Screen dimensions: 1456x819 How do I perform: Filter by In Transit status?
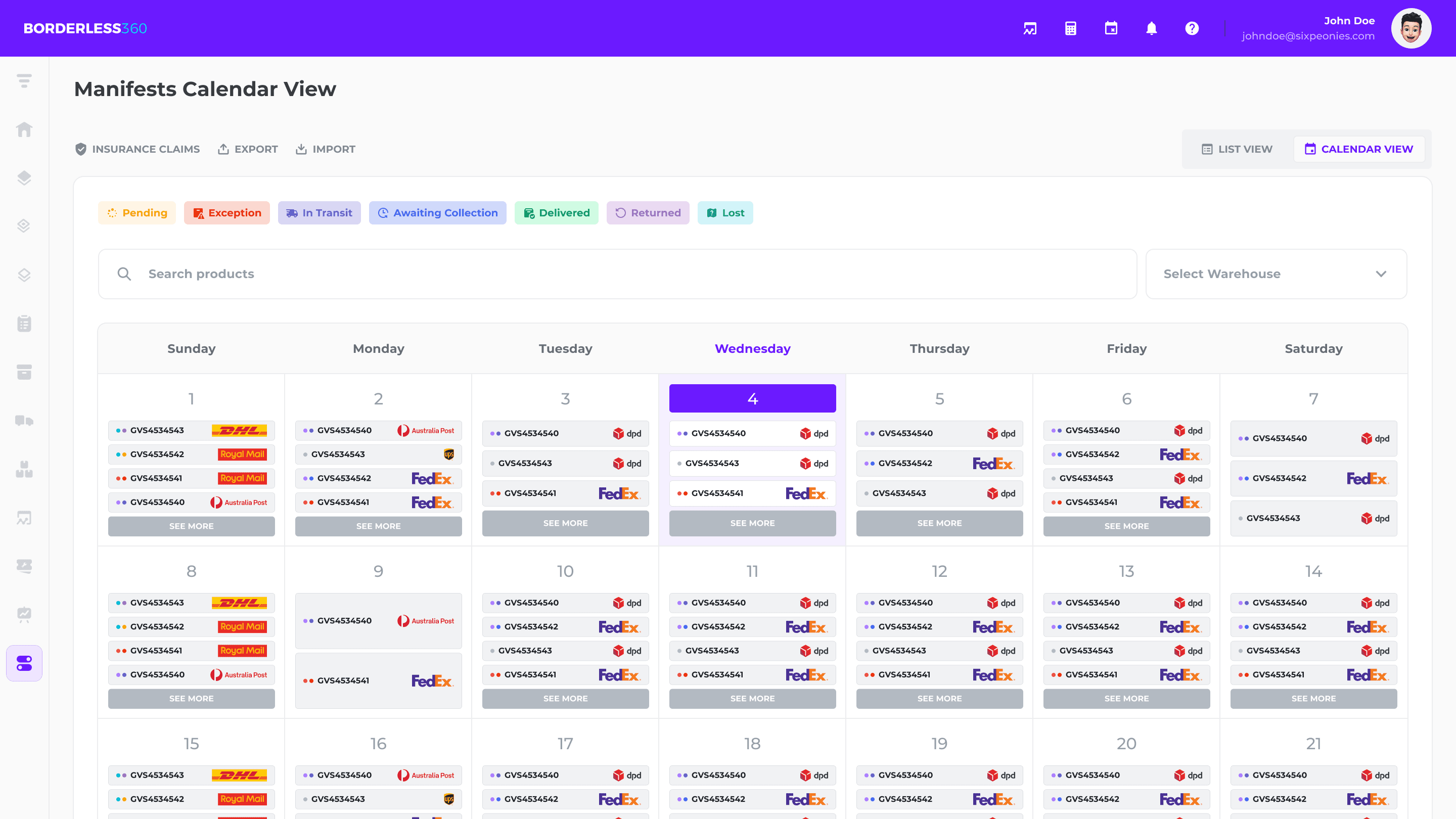320,213
